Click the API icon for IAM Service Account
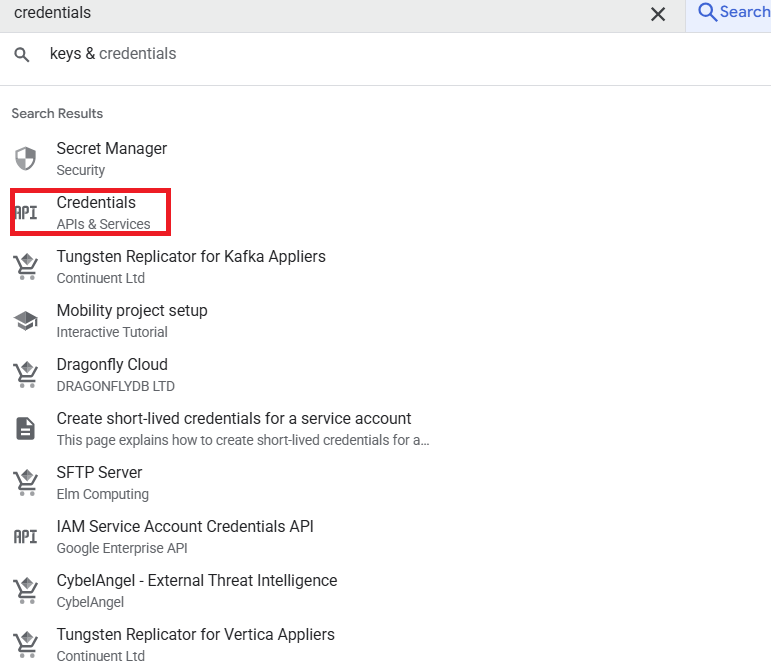The image size is (771, 670). [25, 537]
